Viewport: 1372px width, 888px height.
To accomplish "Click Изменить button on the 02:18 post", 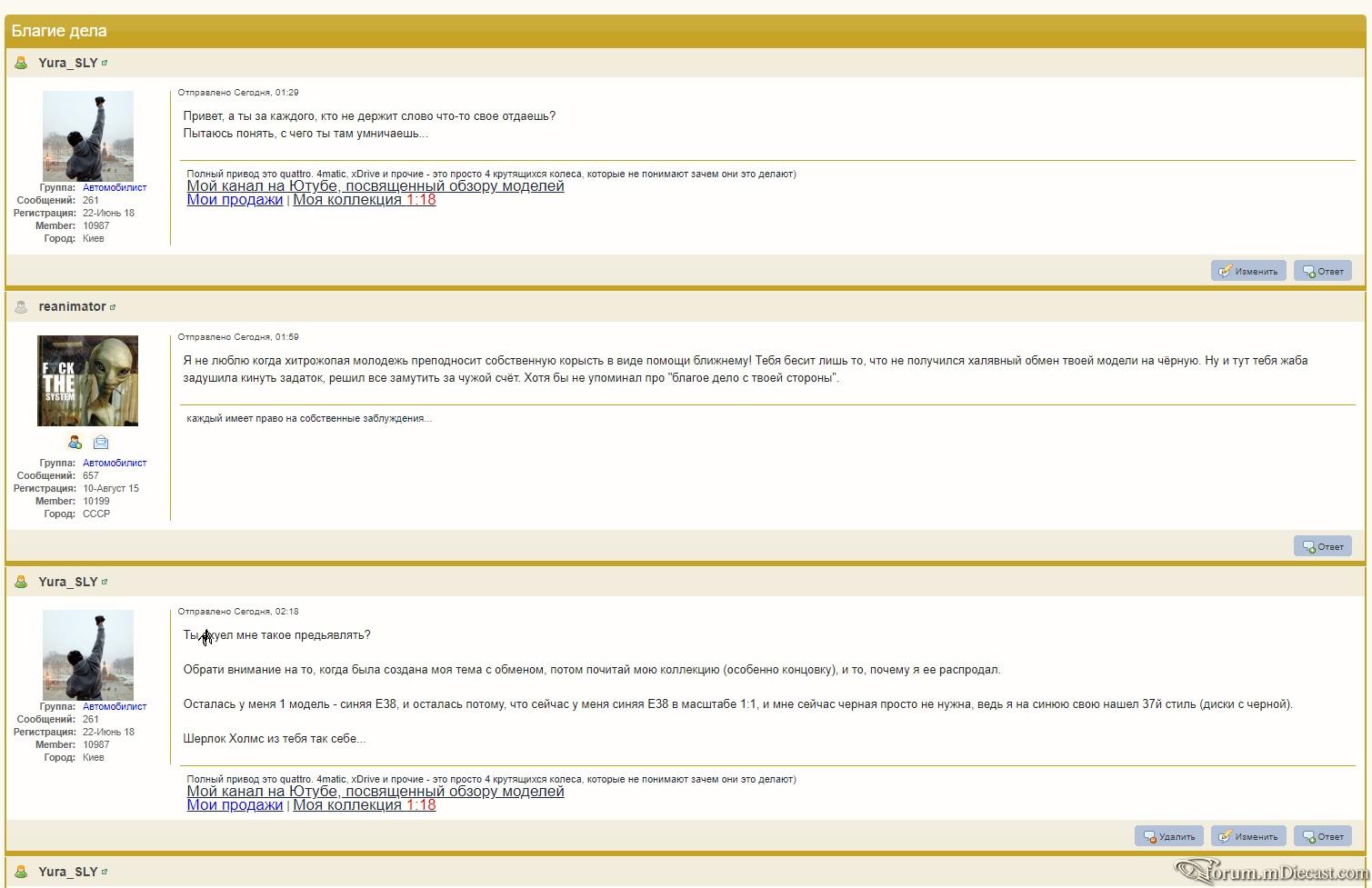I will click(1248, 836).
